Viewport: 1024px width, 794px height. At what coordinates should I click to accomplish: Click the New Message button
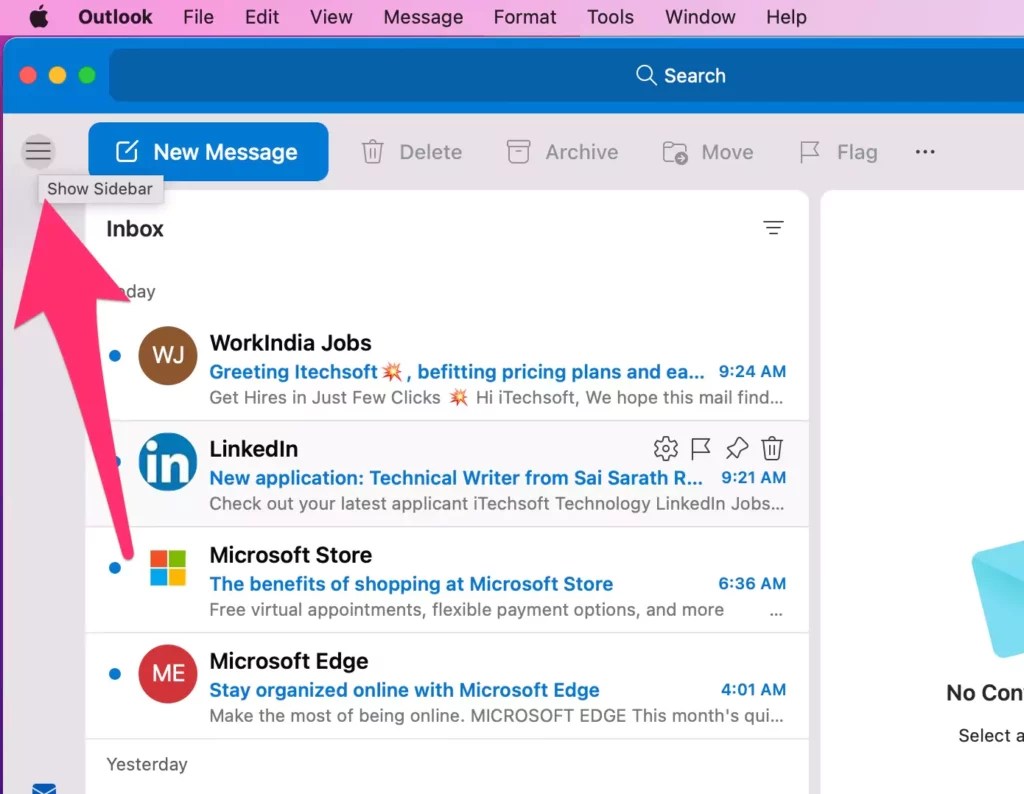207,151
